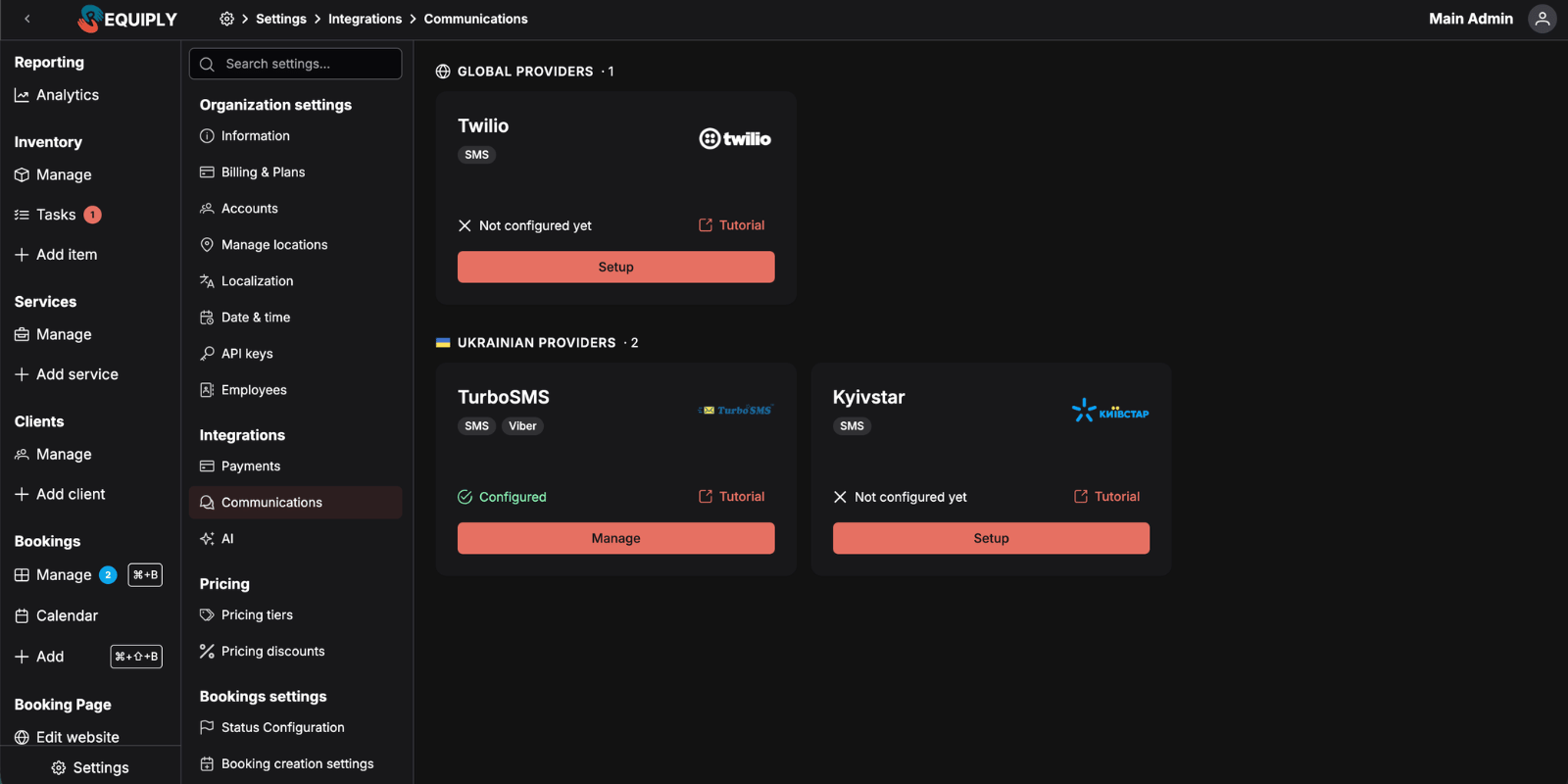Click the SMS tag on Twilio card
The width and height of the screenshot is (1568, 784).
(x=476, y=155)
